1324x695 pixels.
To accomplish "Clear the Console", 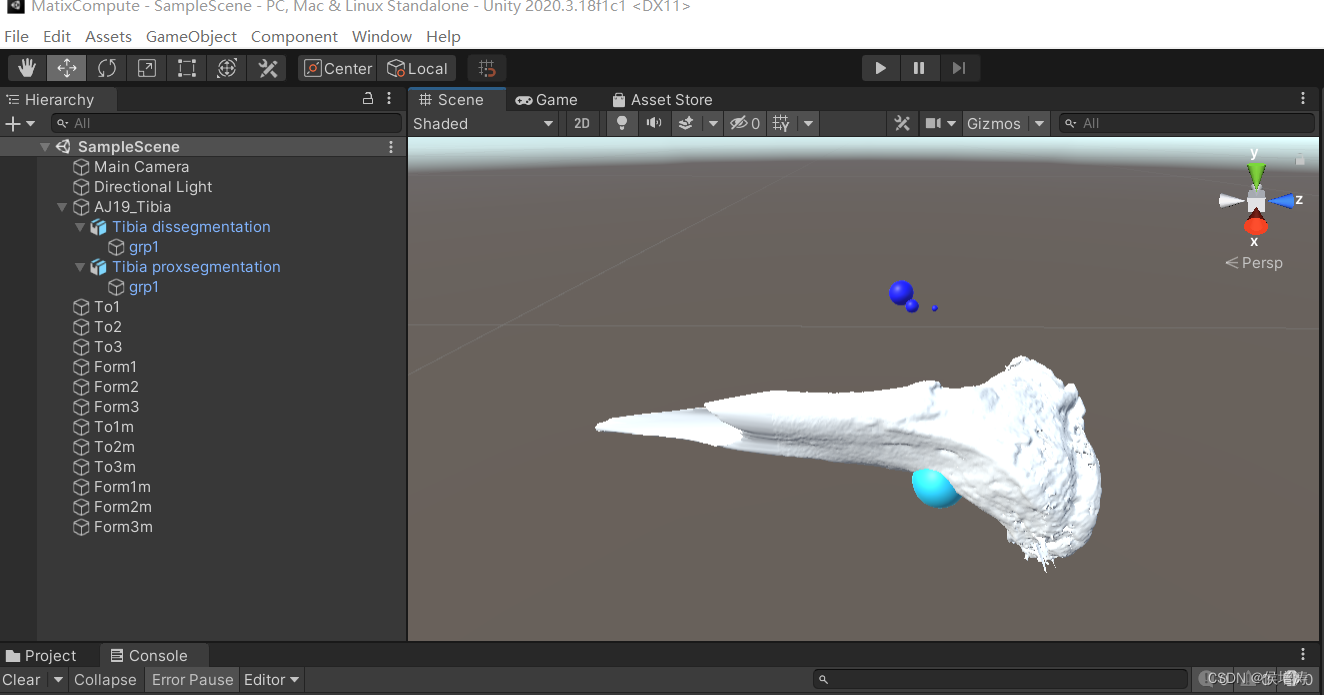I will click(x=22, y=679).
